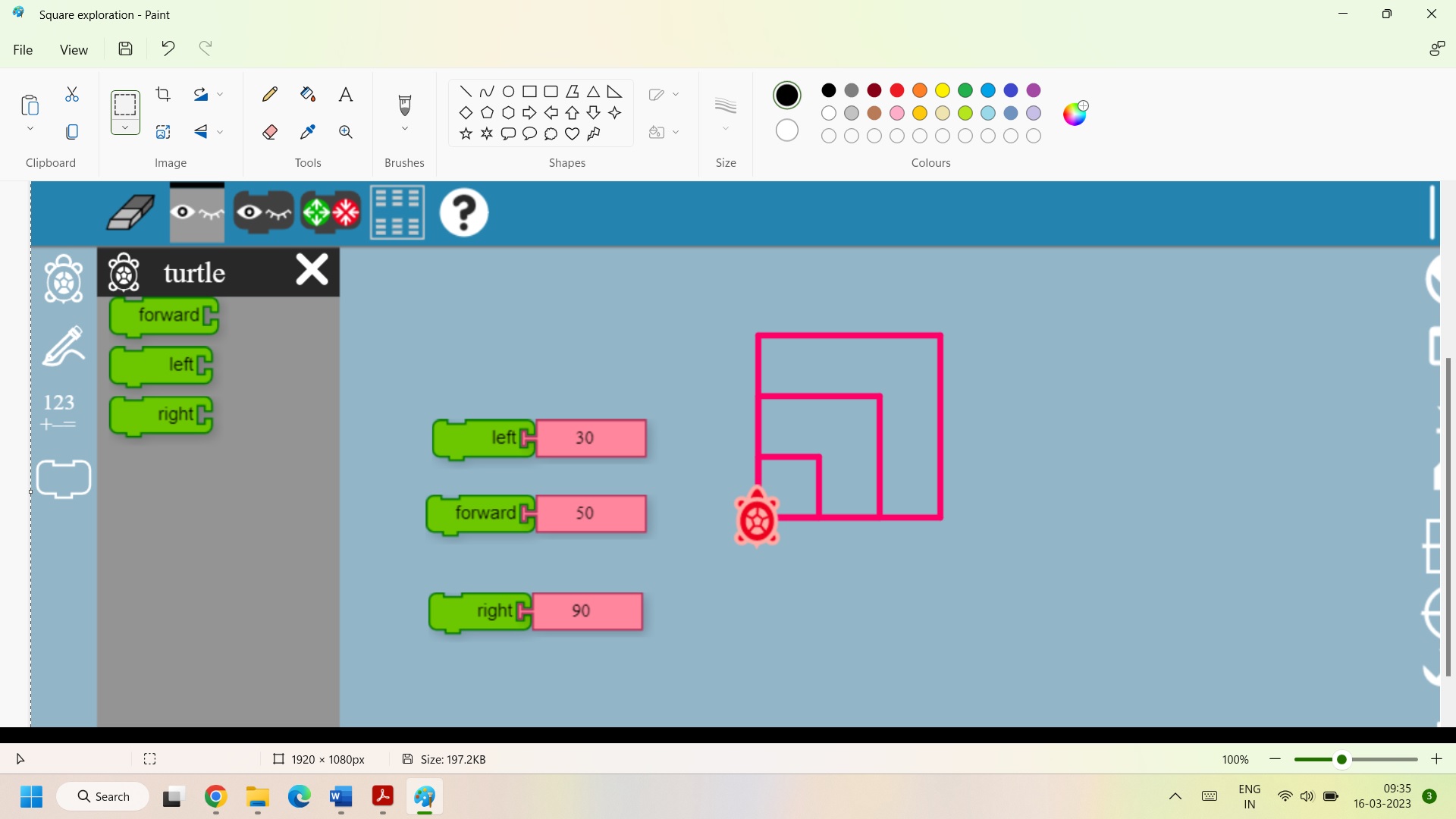
Task: Click the Edit colours rainbow wheel
Action: click(1075, 114)
